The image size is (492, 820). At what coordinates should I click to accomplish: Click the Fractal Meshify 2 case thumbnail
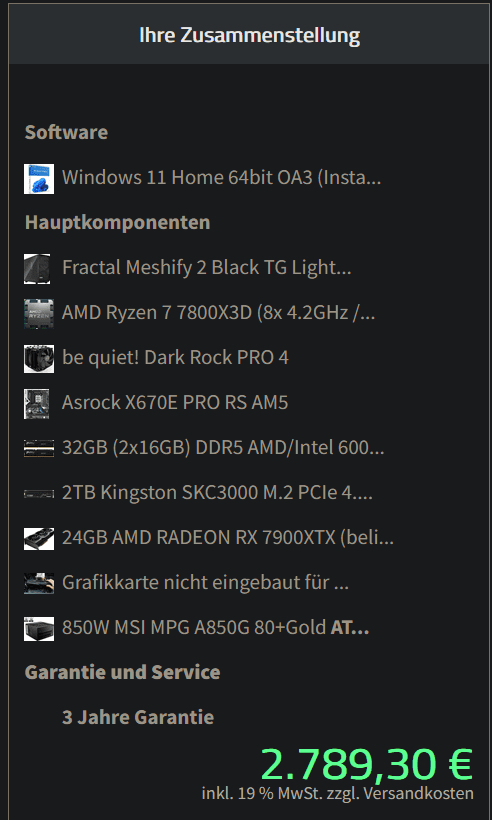[x=37, y=269]
